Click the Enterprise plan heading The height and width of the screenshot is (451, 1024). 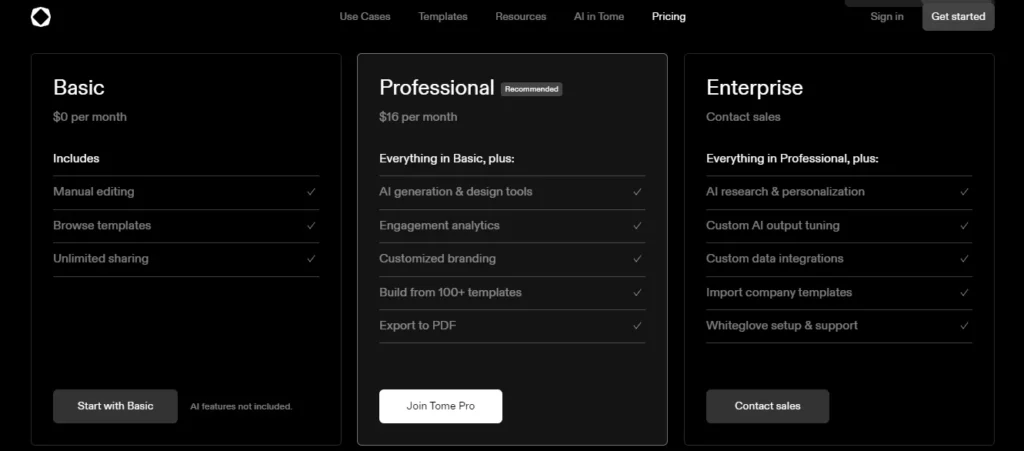(754, 87)
